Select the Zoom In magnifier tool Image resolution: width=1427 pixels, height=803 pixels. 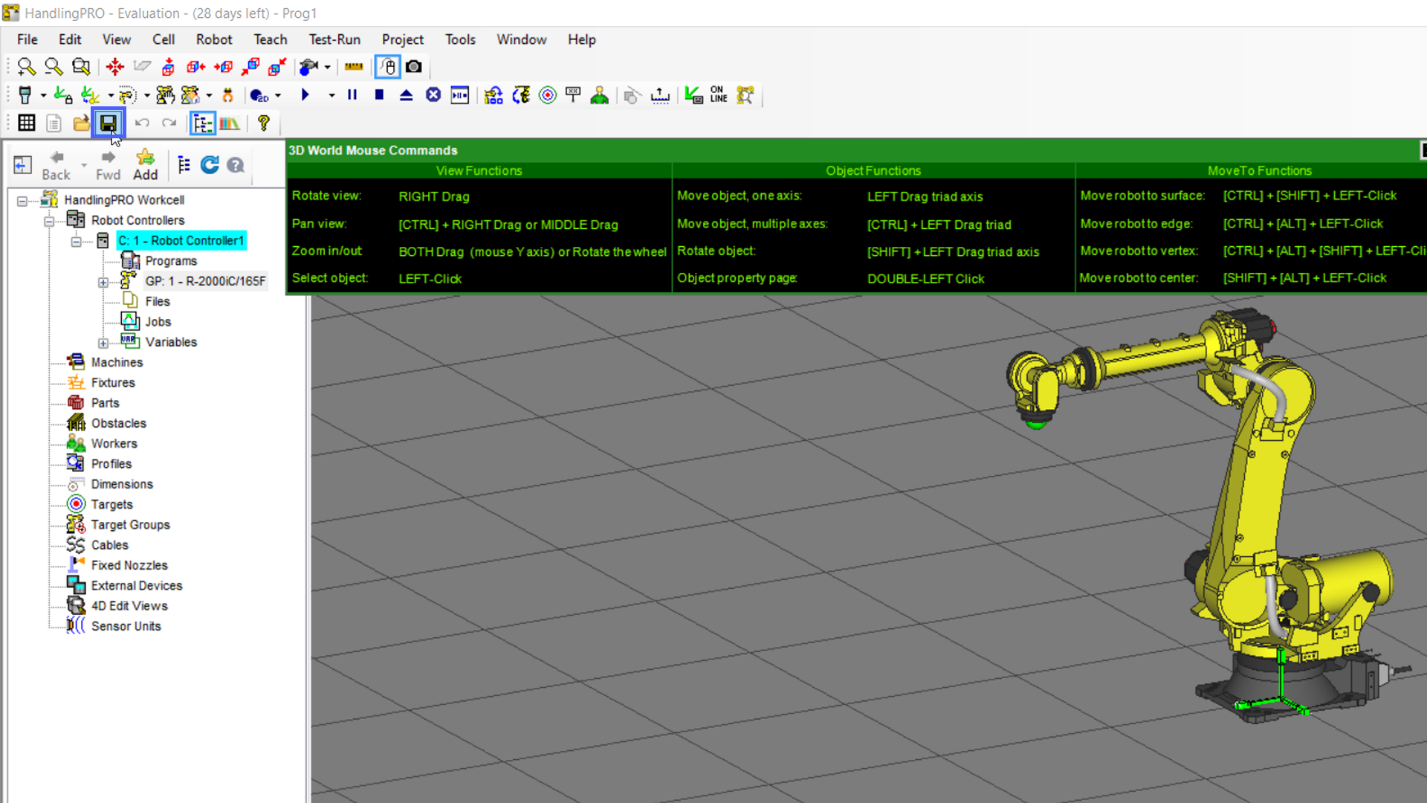(26, 67)
